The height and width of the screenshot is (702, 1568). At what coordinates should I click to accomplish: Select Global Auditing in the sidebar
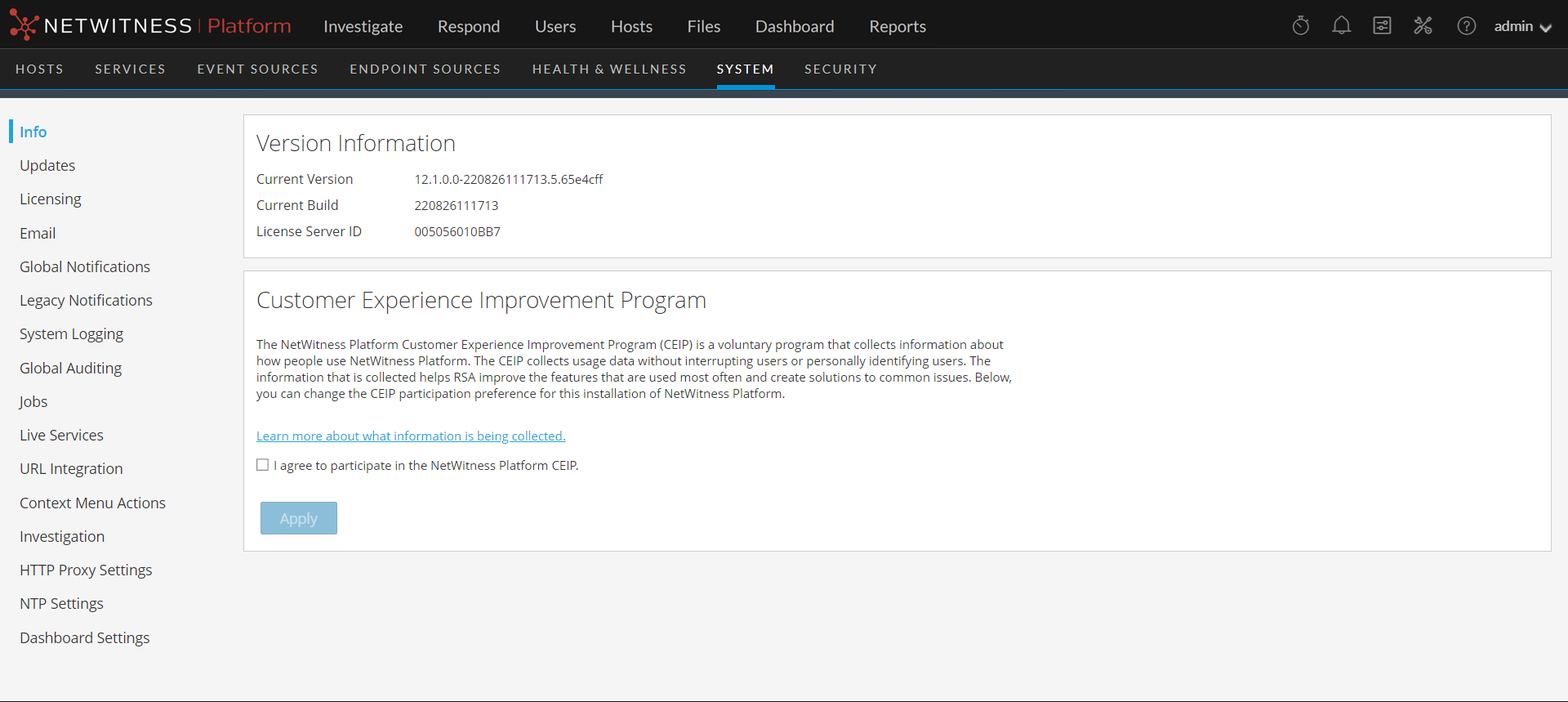click(x=71, y=369)
